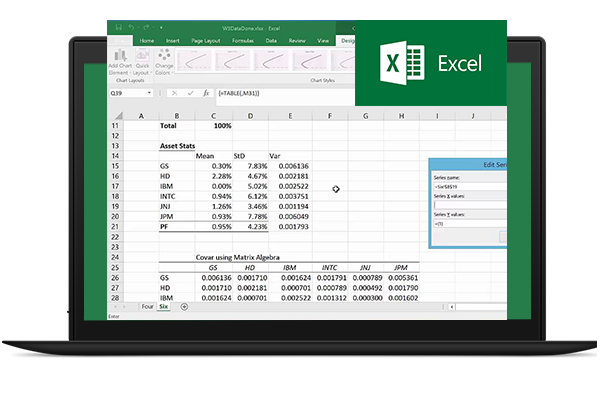
Task: Click the JPM StD value 7.78%
Action: 250,217
